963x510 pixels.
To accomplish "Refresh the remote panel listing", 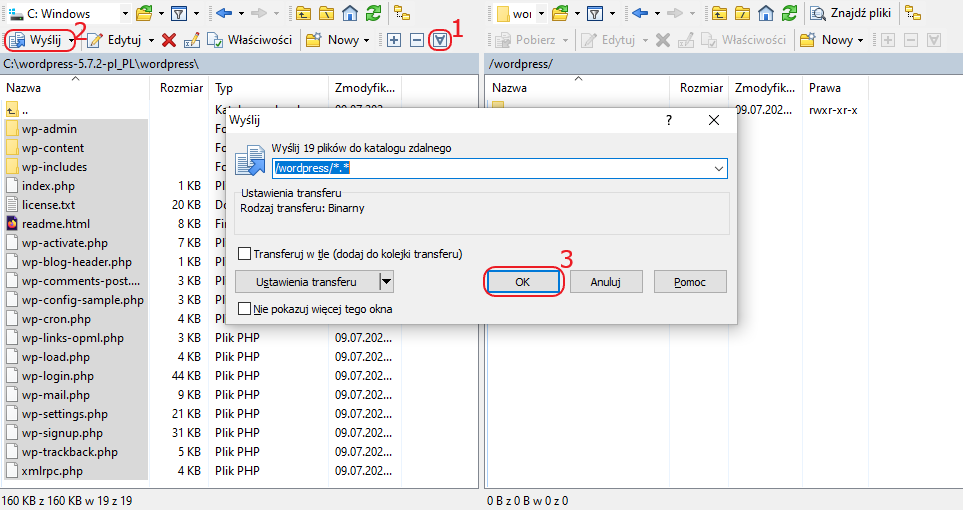I will (789, 13).
